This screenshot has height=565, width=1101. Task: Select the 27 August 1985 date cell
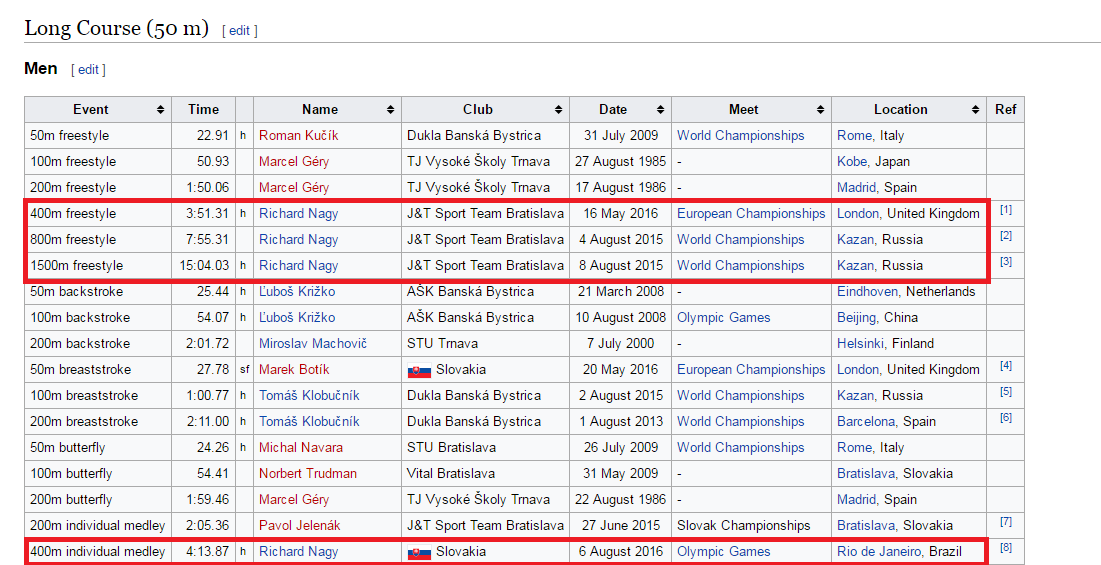click(621, 161)
